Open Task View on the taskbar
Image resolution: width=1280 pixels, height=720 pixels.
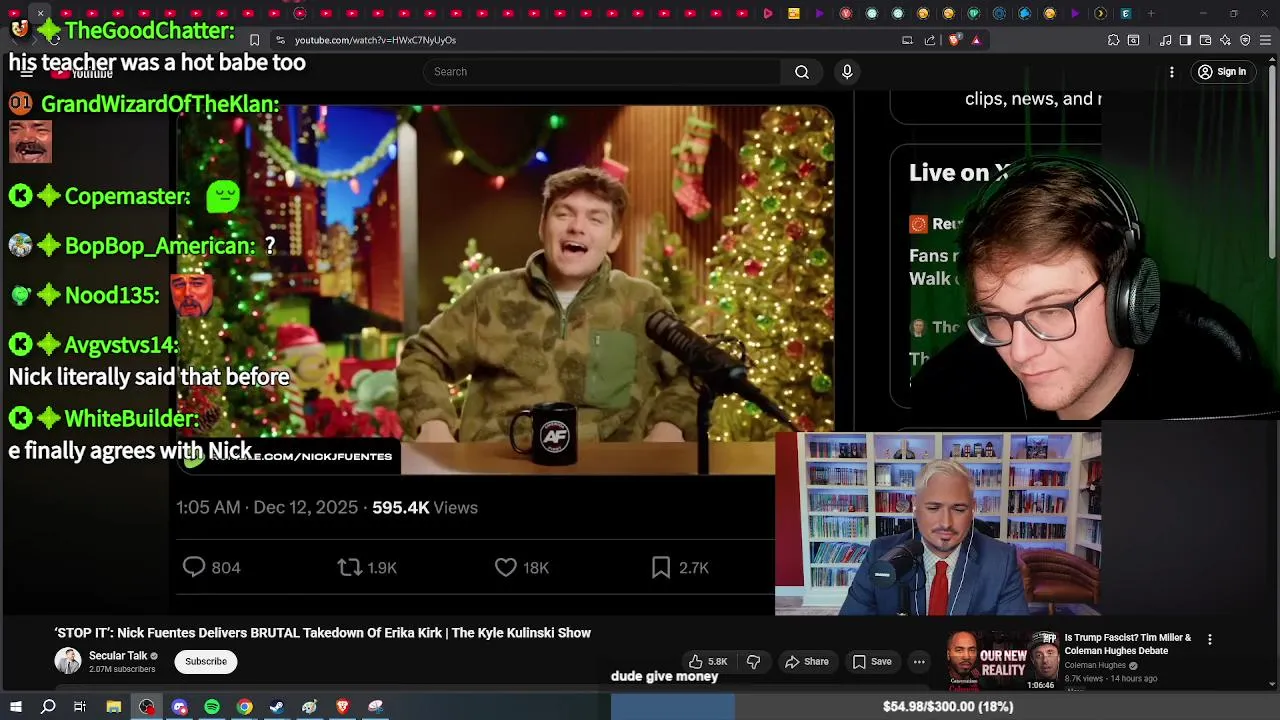pyautogui.click(x=80, y=707)
